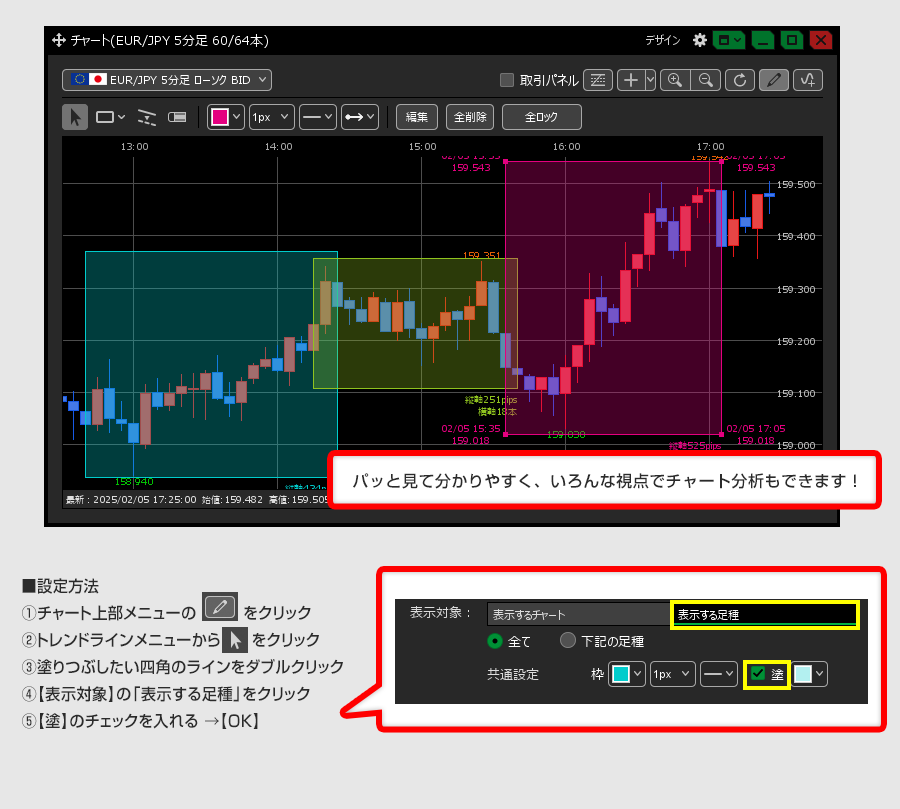Click the 16:00 time axis label
The width and height of the screenshot is (900, 809).
567,147
